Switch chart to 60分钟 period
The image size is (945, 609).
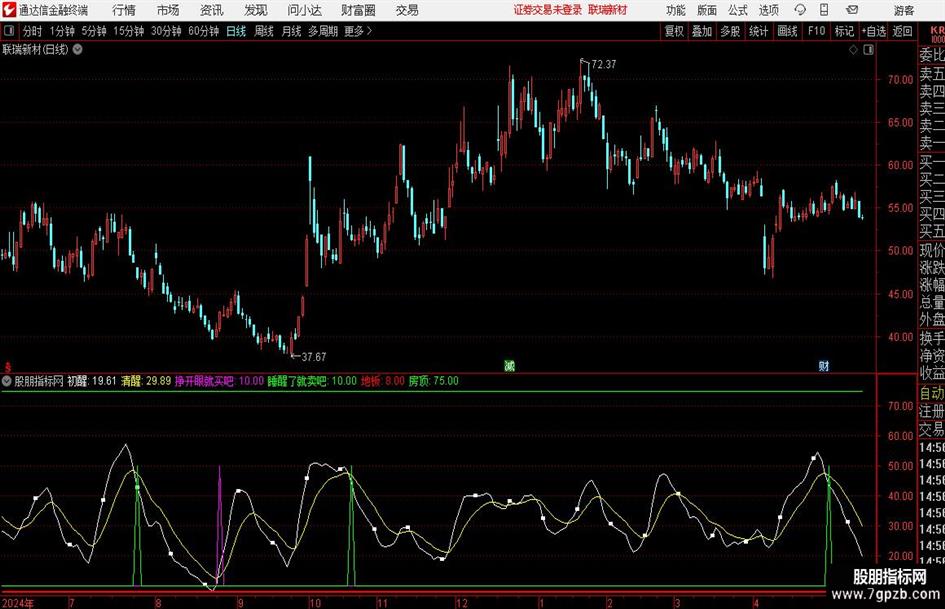point(203,31)
